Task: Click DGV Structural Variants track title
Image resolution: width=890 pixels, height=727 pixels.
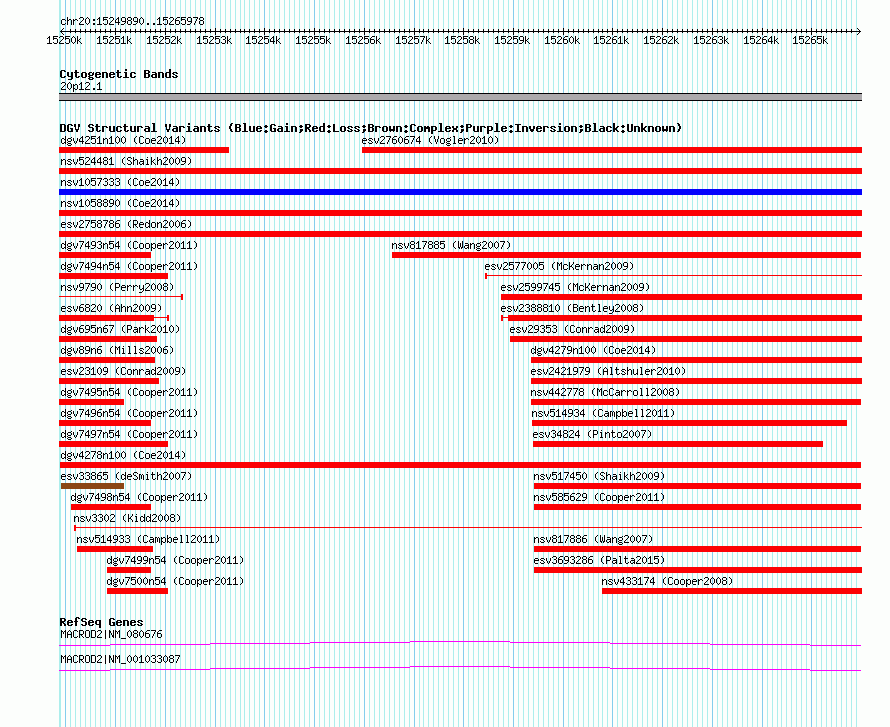Action: [x=371, y=128]
